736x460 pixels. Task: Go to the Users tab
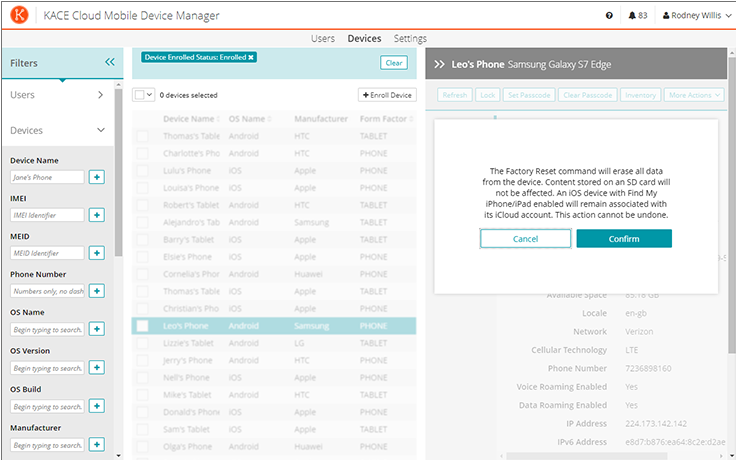pos(322,38)
